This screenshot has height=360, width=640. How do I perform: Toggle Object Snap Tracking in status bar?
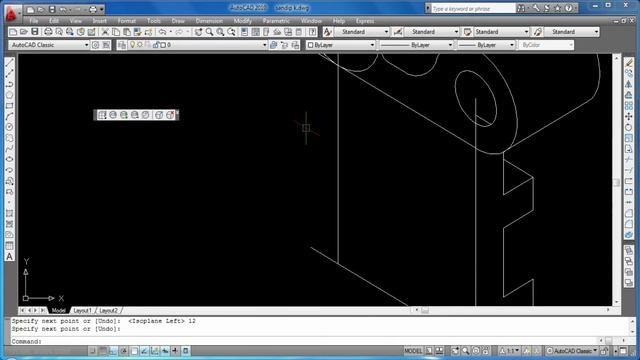click(x=144, y=351)
